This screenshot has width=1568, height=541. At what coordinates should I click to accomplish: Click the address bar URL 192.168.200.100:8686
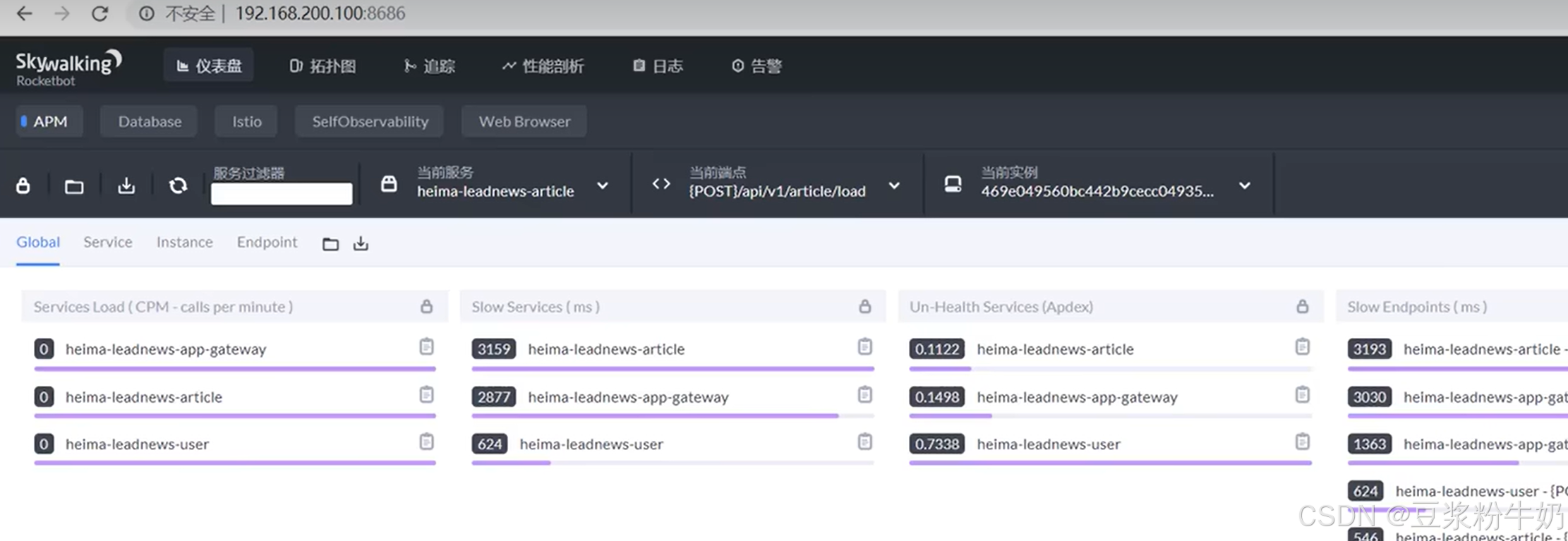(320, 13)
